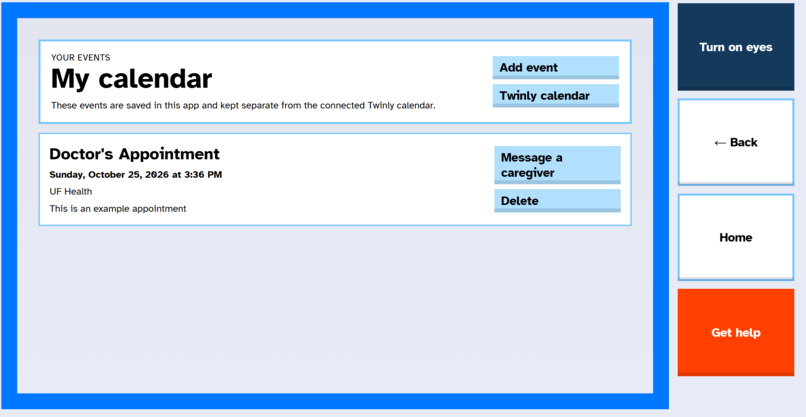806x417 pixels.
Task: Message a caregiver about Doctor's Appointment
Action: (557, 165)
